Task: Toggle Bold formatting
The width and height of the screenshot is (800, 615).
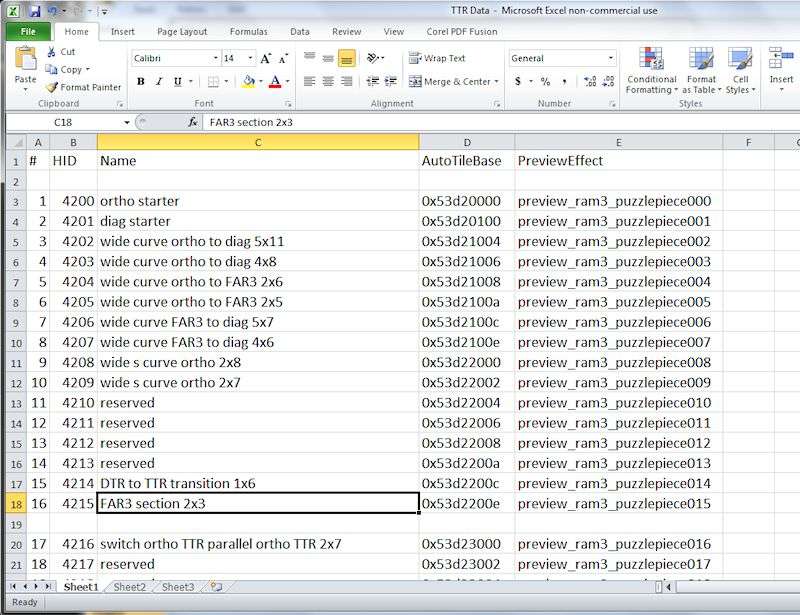Action: click(x=141, y=82)
